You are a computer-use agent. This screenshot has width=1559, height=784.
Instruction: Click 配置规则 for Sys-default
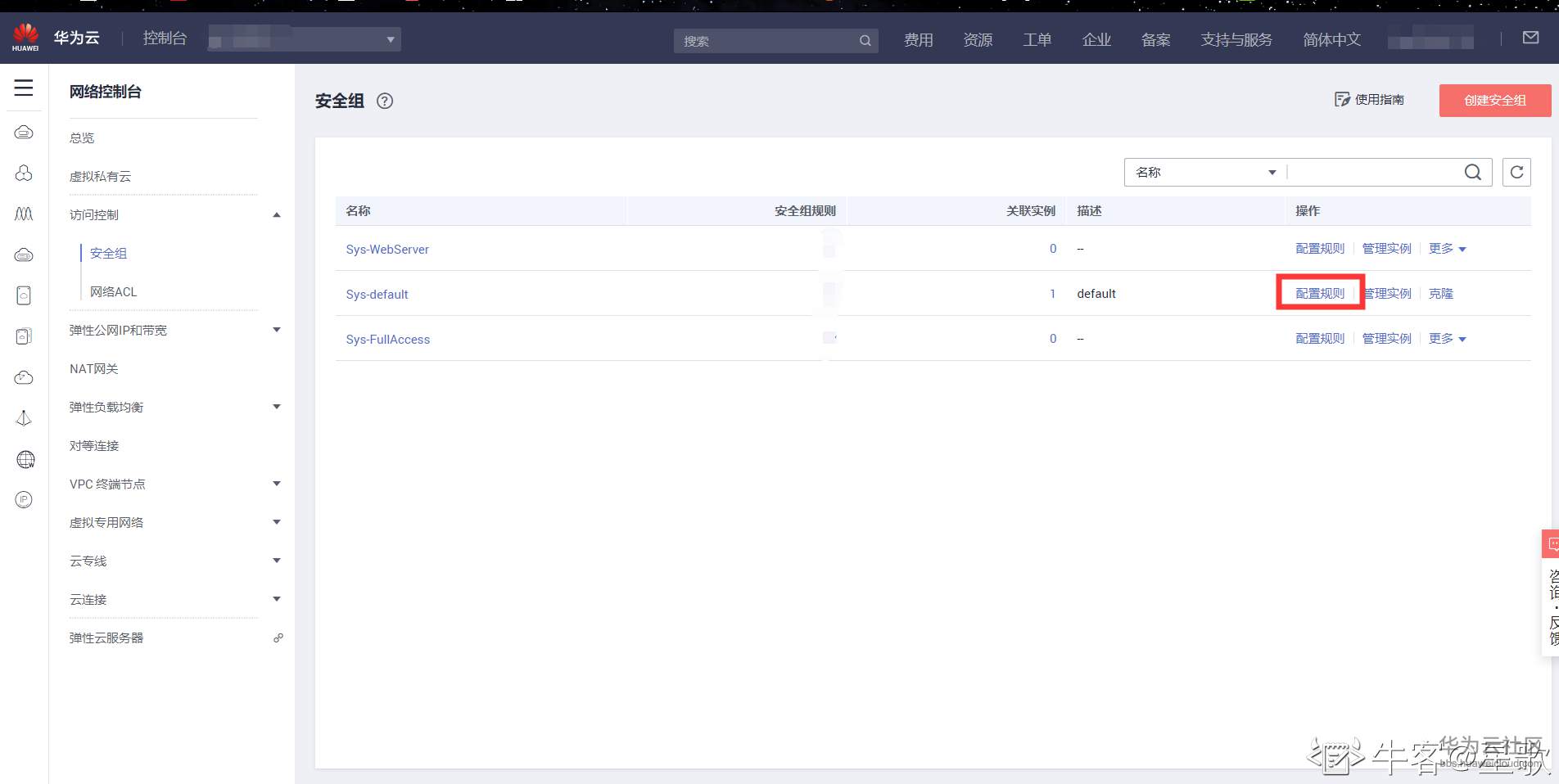coord(1320,294)
